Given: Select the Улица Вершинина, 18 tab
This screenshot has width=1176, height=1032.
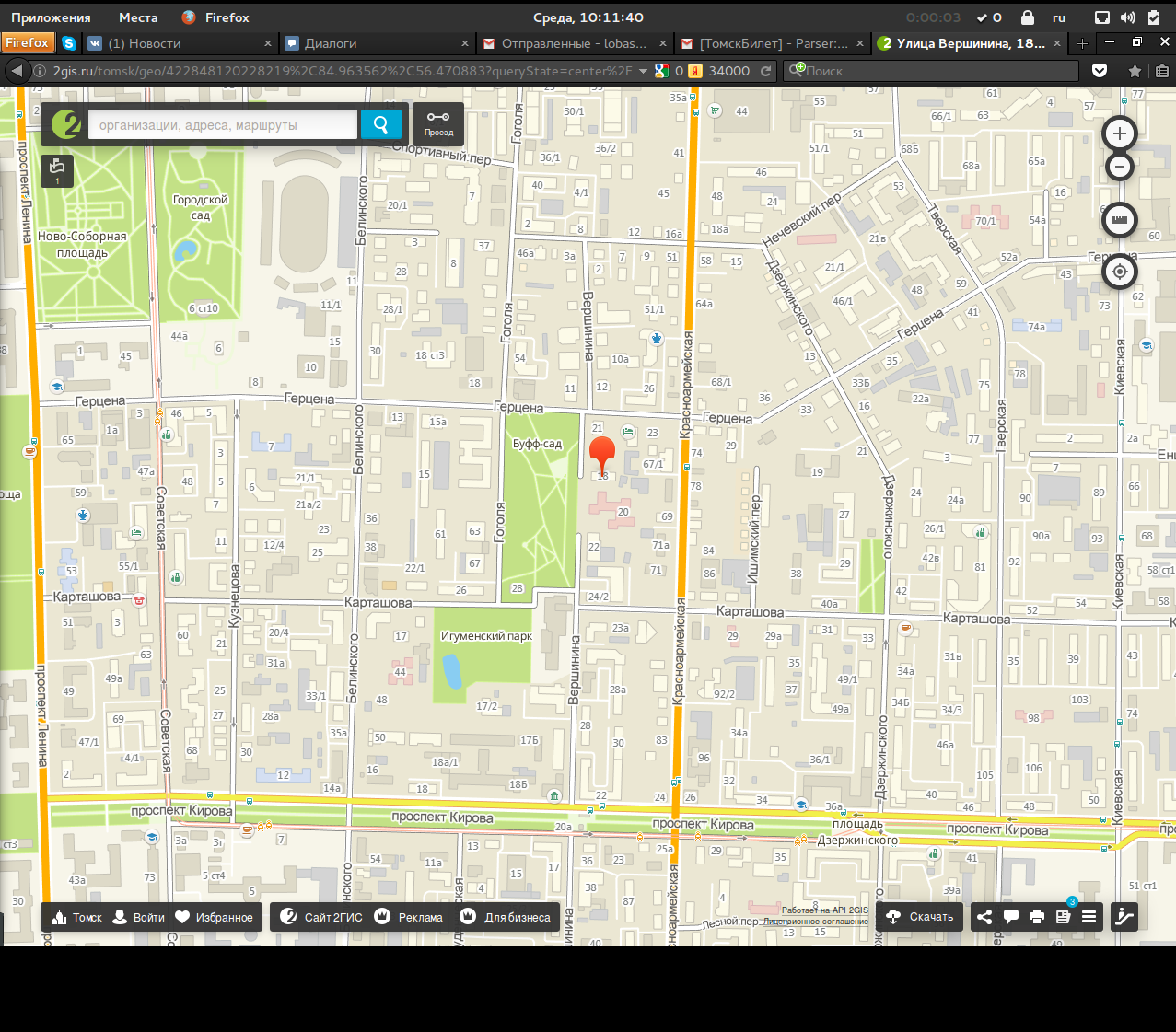Looking at the screenshot, I should tap(970, 43).
